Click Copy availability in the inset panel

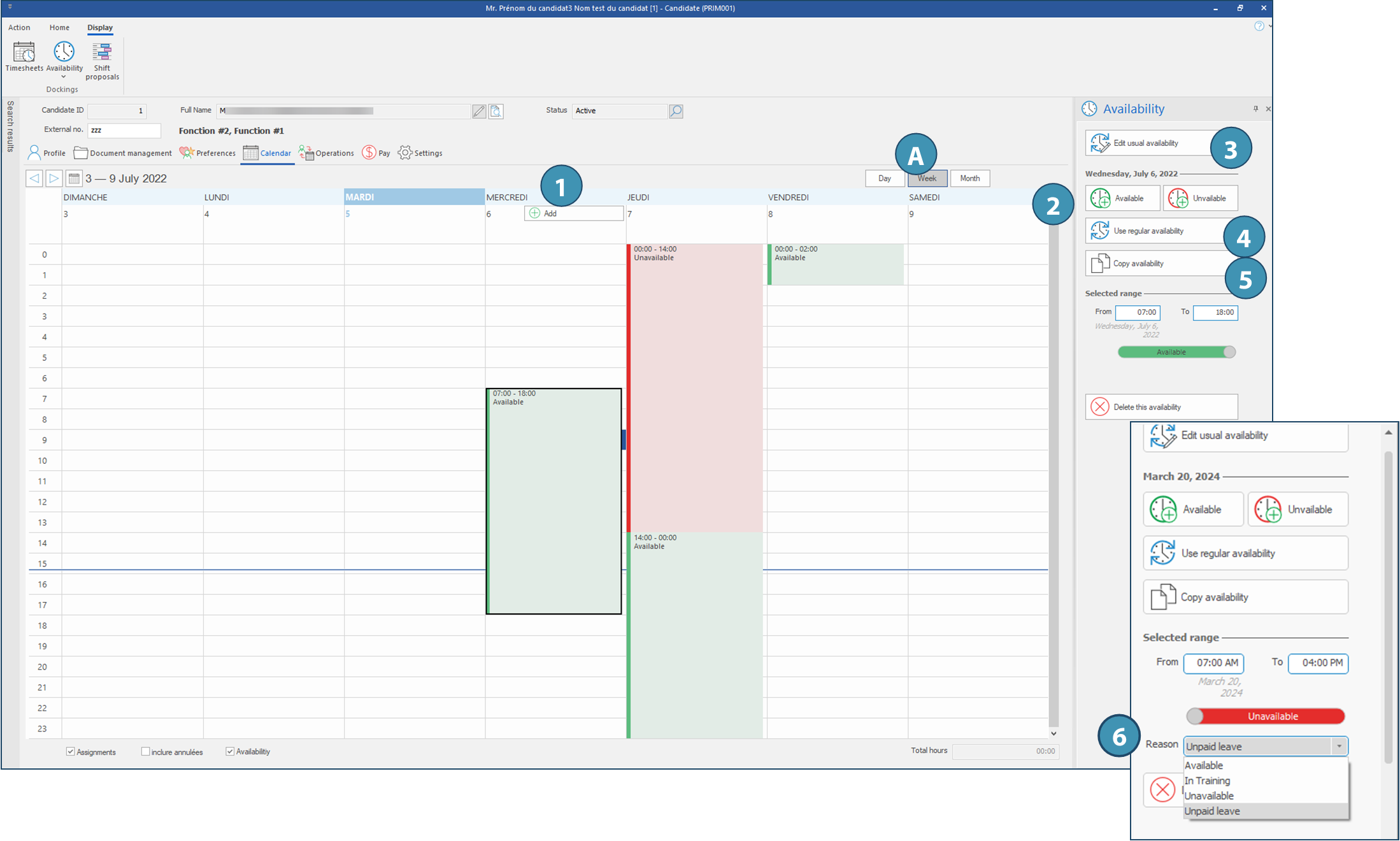click(x=1245, y=597)
